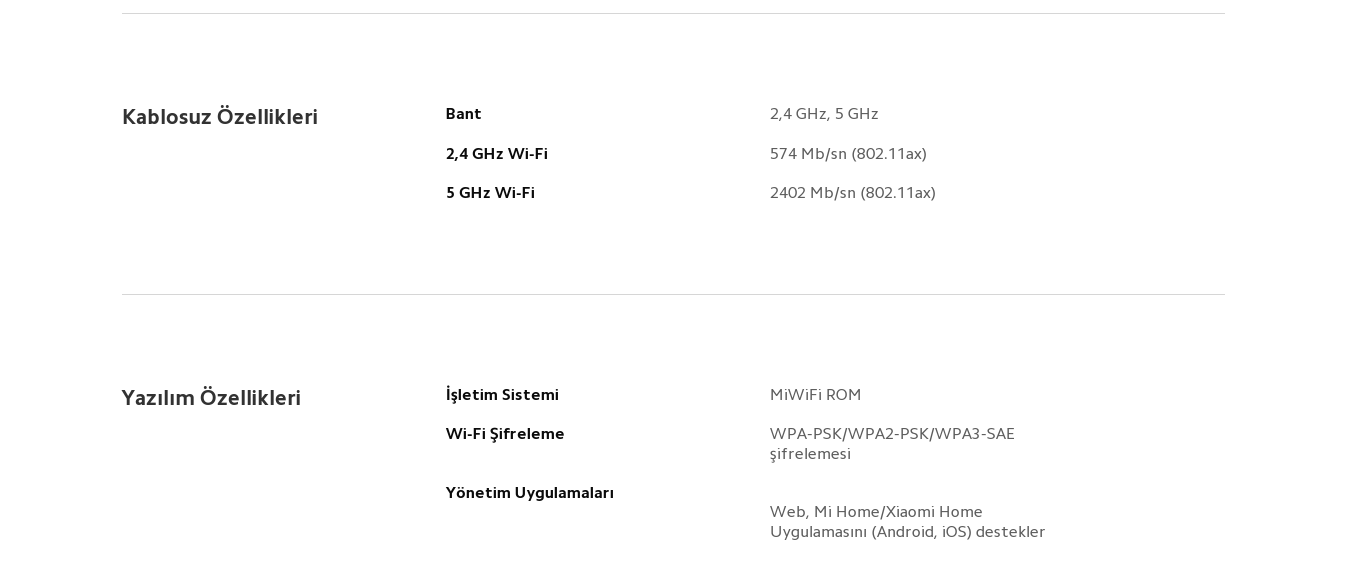The height and width of the screenshot is (577, 1347).
Task: Click the top divider line above Kablosuz Özellikleri
Action: point(673,13)
